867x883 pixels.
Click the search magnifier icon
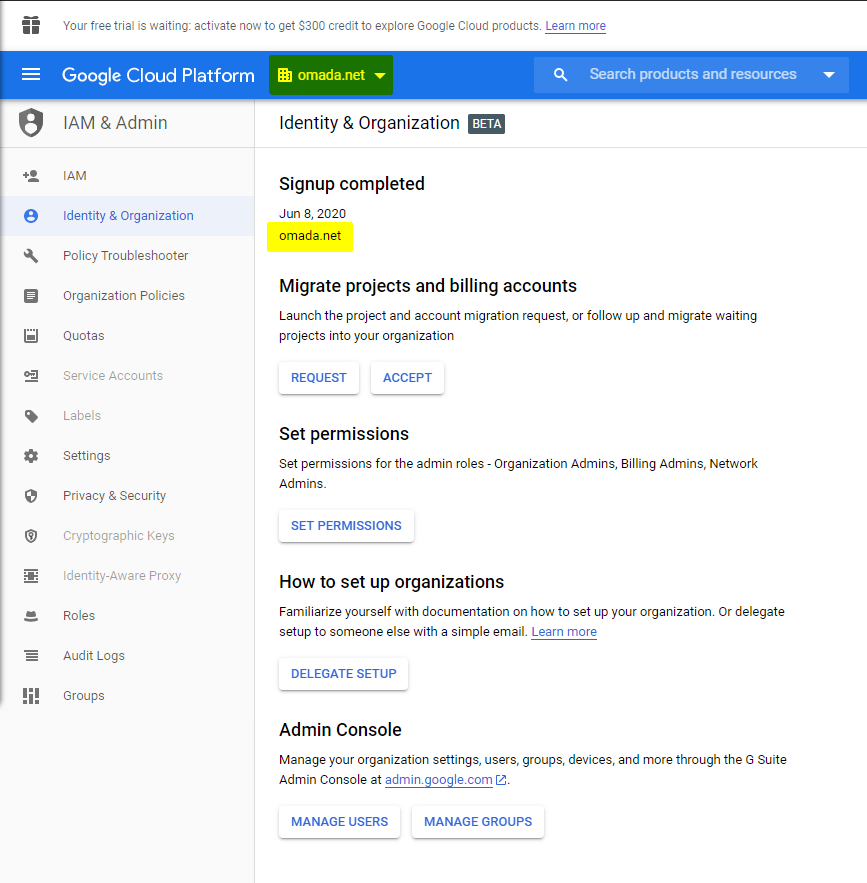click(x=560, y=74)
